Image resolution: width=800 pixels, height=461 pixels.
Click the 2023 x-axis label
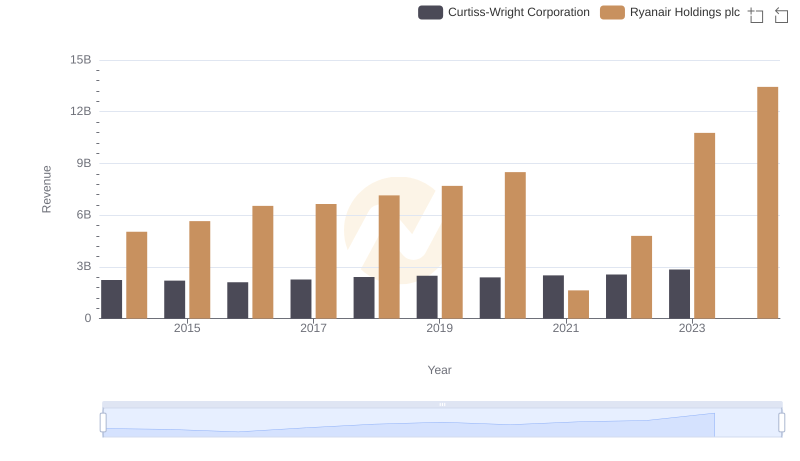point(692,328)
